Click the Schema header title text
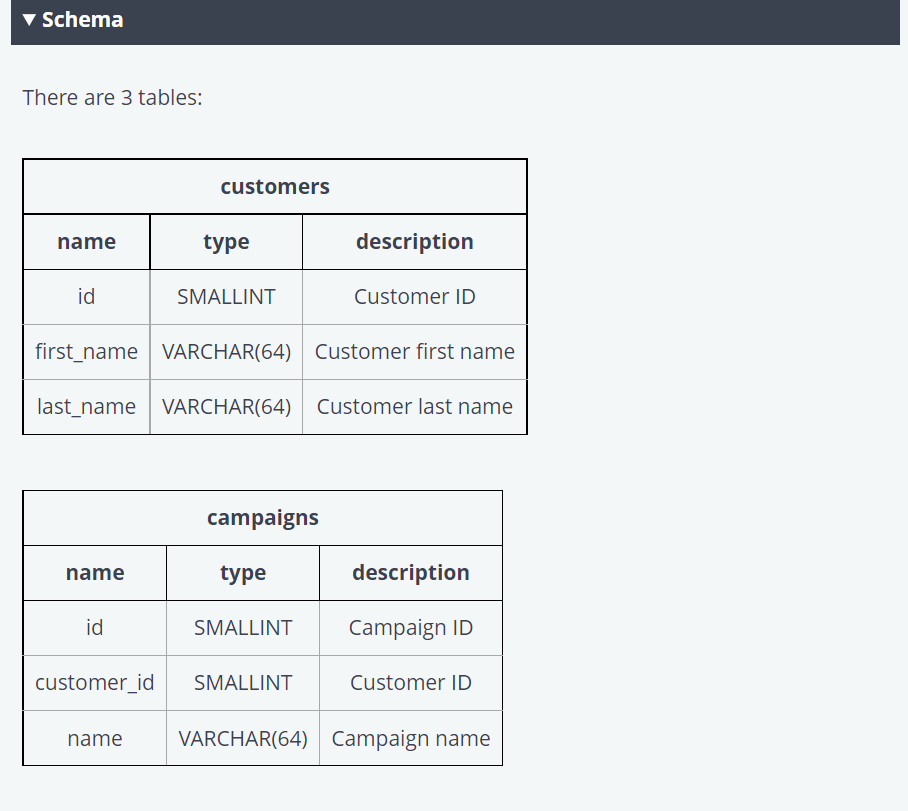The width and height of the screenshot is (908, 811). point(83,20)
